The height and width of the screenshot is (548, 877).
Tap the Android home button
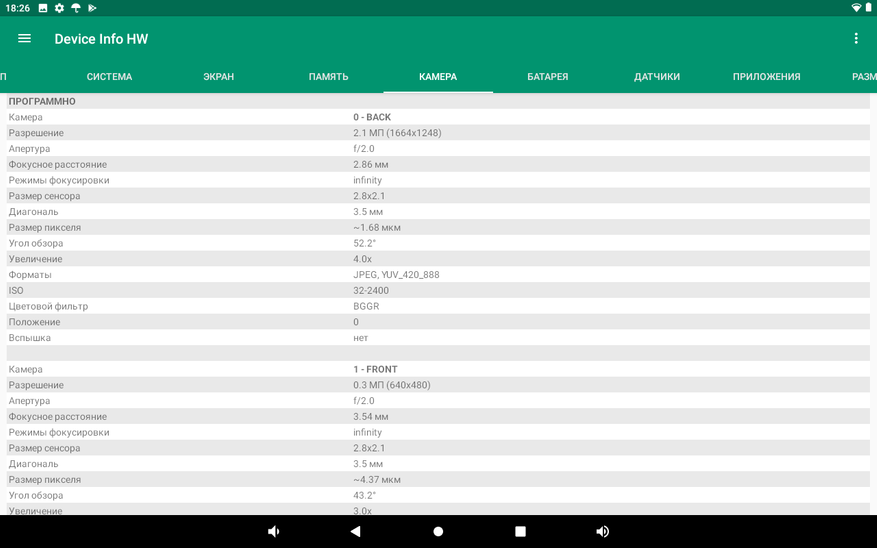(438, 531)
